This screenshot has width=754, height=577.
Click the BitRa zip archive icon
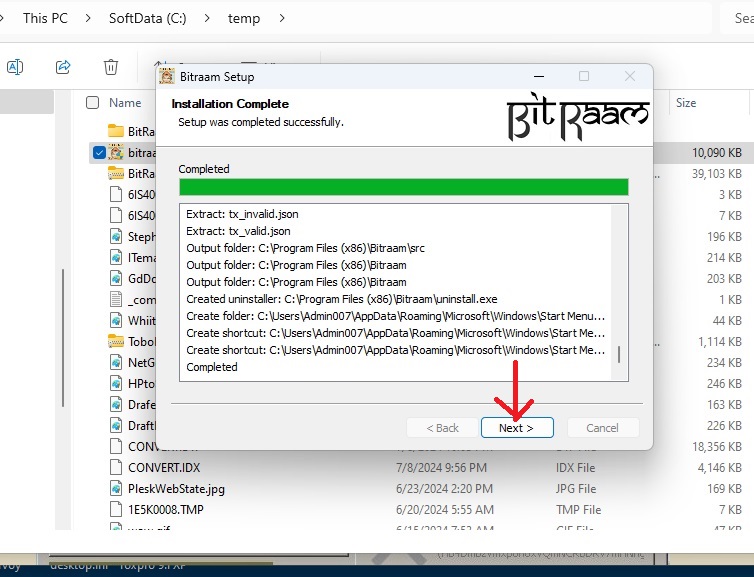(x=115, y=173)
